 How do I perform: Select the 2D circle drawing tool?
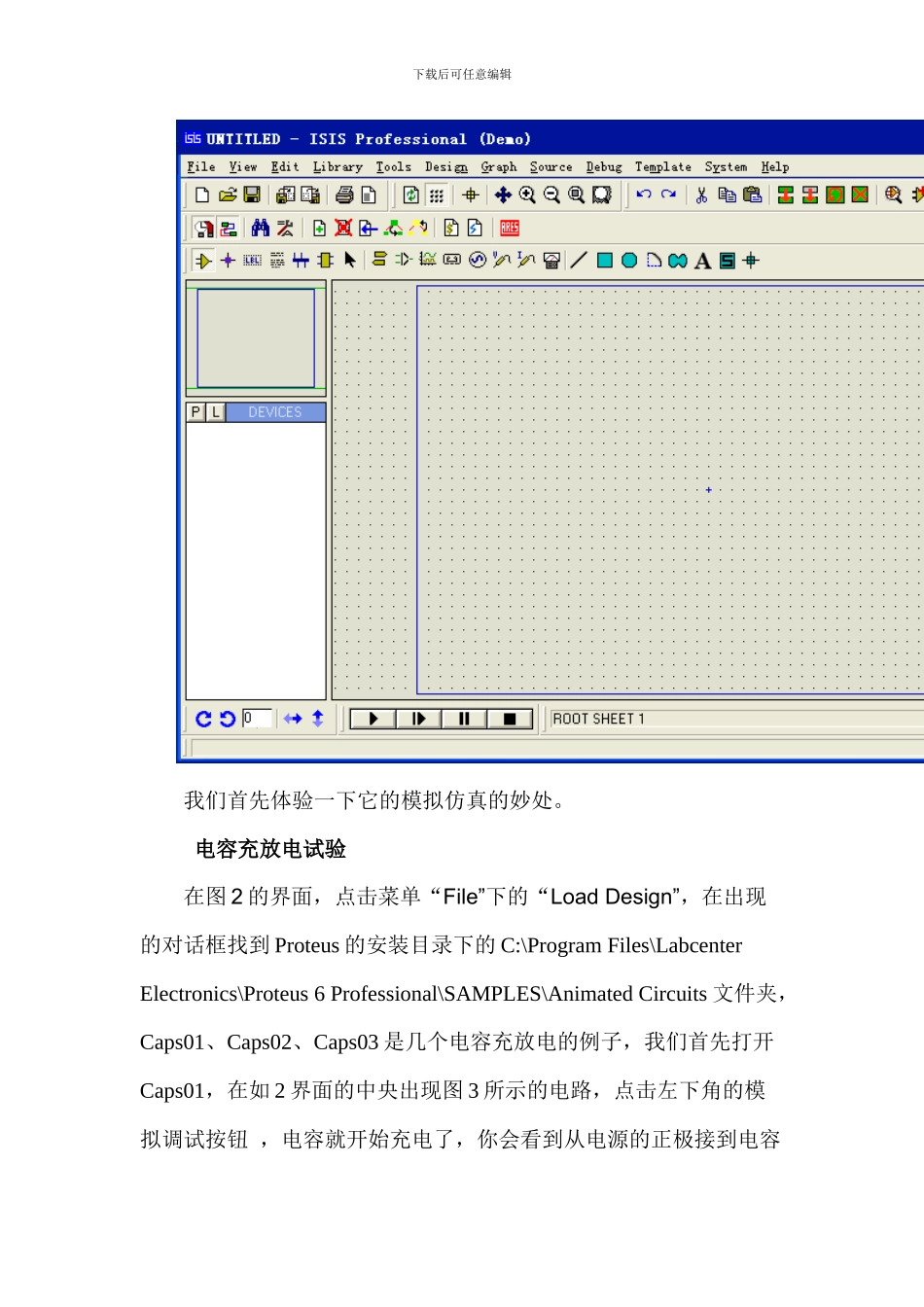(x=629, y=260)
